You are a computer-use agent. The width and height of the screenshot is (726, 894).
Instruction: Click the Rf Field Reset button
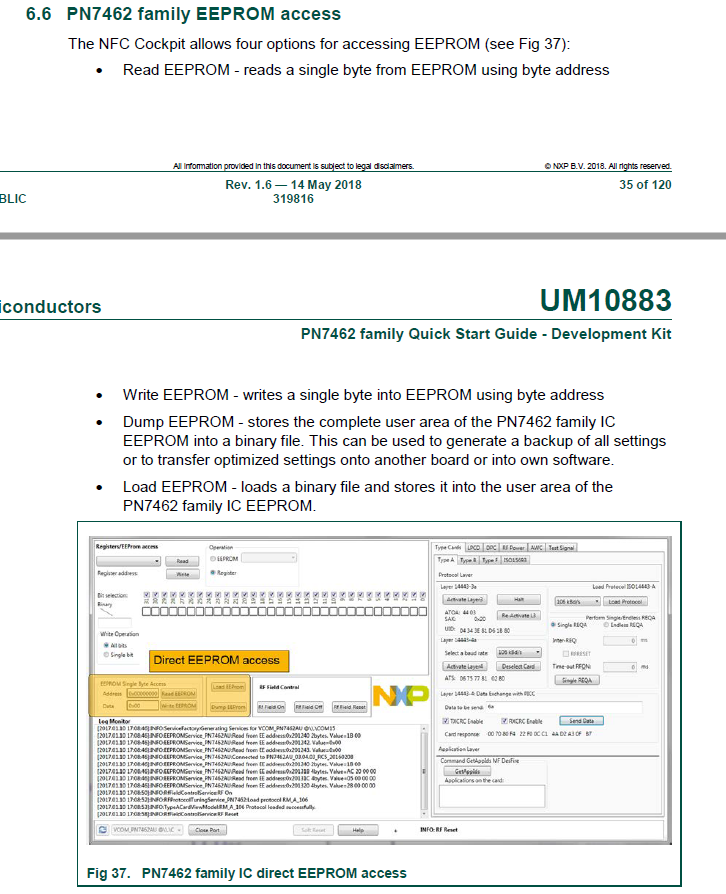[x=350, y=707]
